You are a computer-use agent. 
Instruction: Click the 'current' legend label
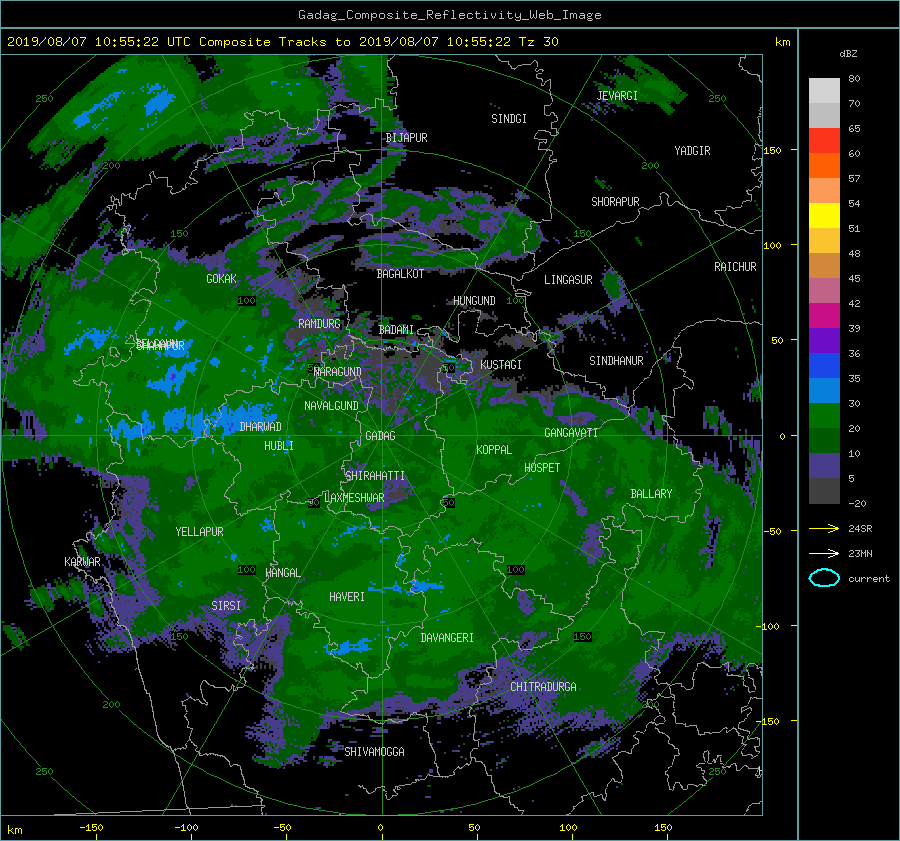click(869, 579)
